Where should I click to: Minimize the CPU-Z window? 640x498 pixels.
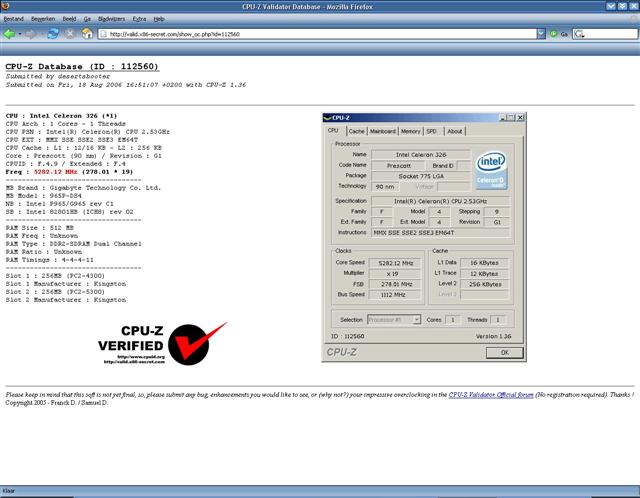tap(503, 118)
